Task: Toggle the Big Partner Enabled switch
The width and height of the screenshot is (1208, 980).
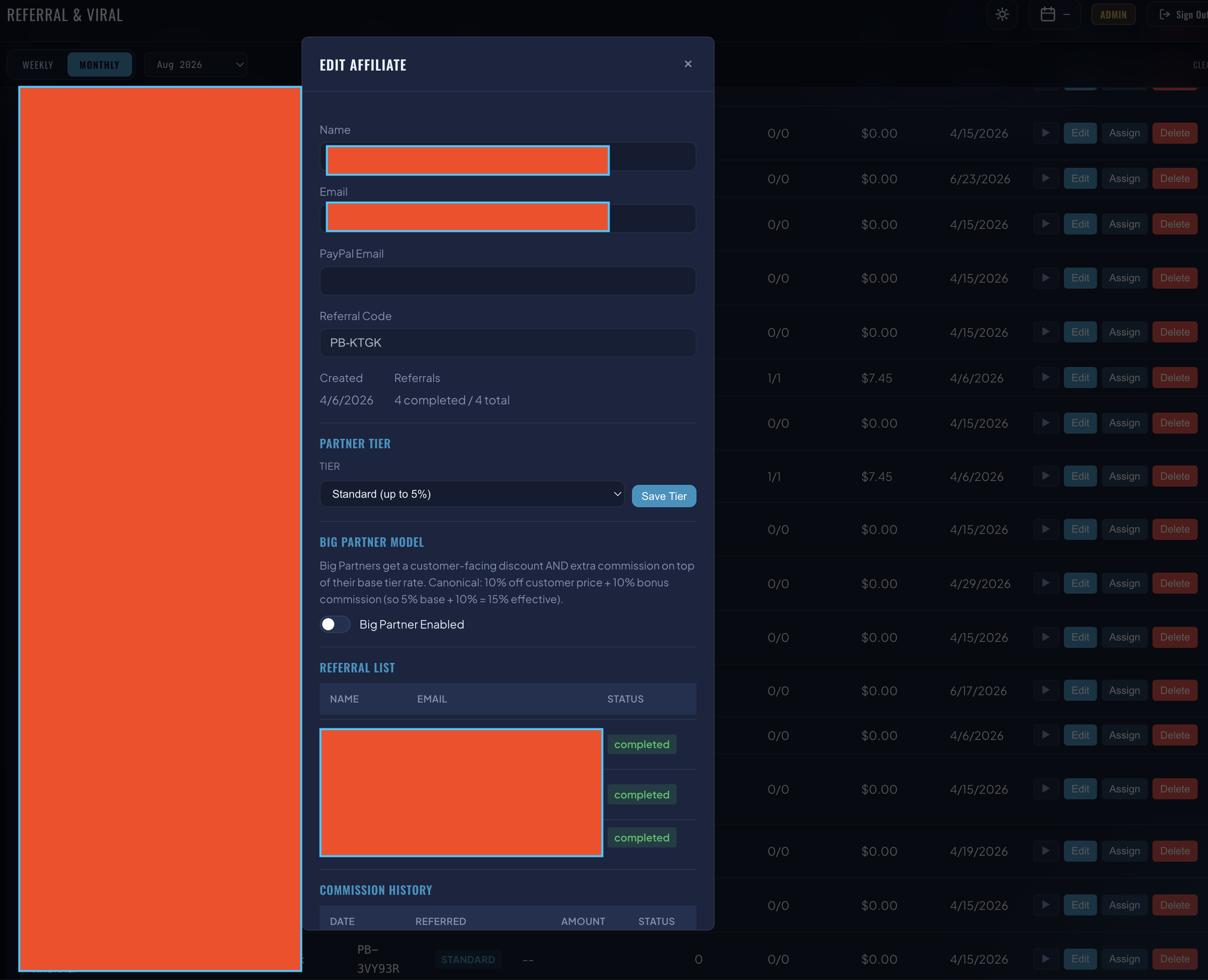Action: tap(335, 624)
